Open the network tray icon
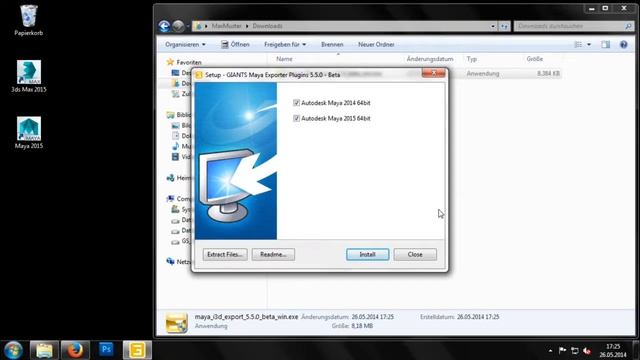This screenshot has height=360, width=640. pyautogui.click(x=575, y=350)
